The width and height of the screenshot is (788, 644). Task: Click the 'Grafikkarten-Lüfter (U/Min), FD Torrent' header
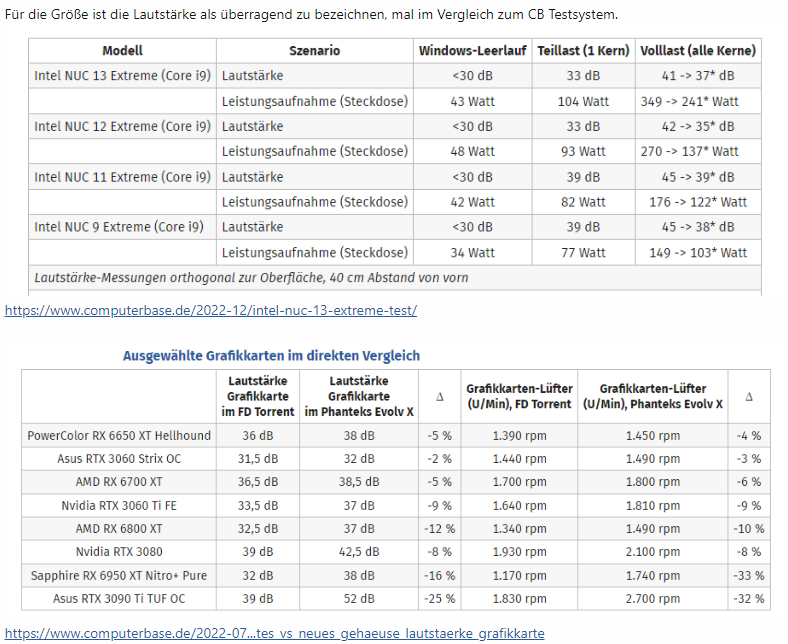(519, 397)
